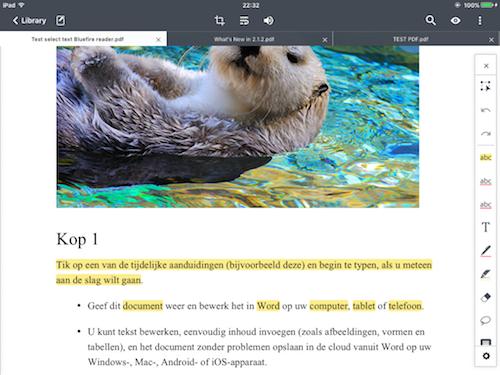The height and width of the screenshot is (375, 500).
Task: Redo the annotation
Action: (x=486, y=134)
